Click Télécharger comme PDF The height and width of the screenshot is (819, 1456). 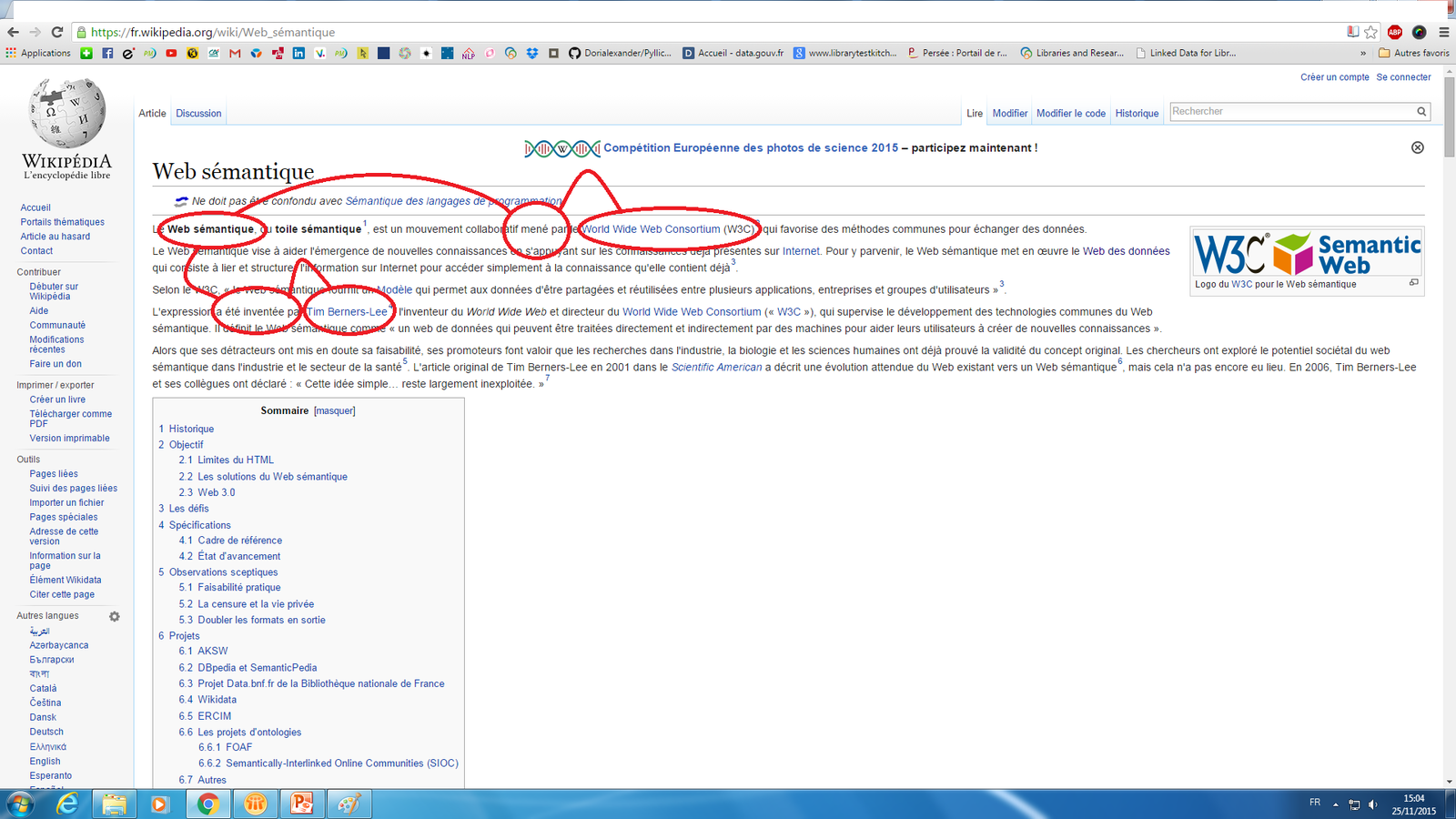[71, 419]
